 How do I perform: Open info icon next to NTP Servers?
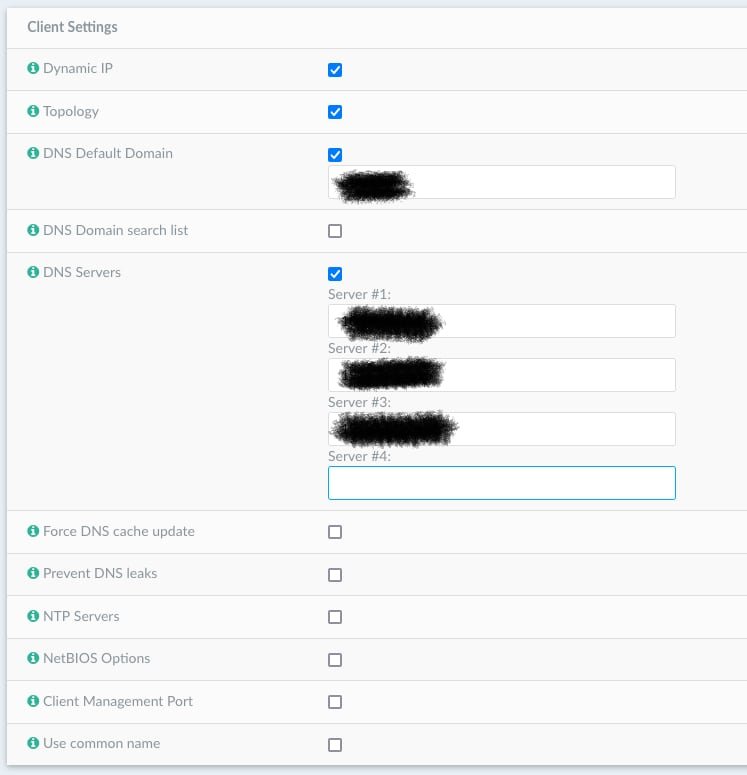34,616
